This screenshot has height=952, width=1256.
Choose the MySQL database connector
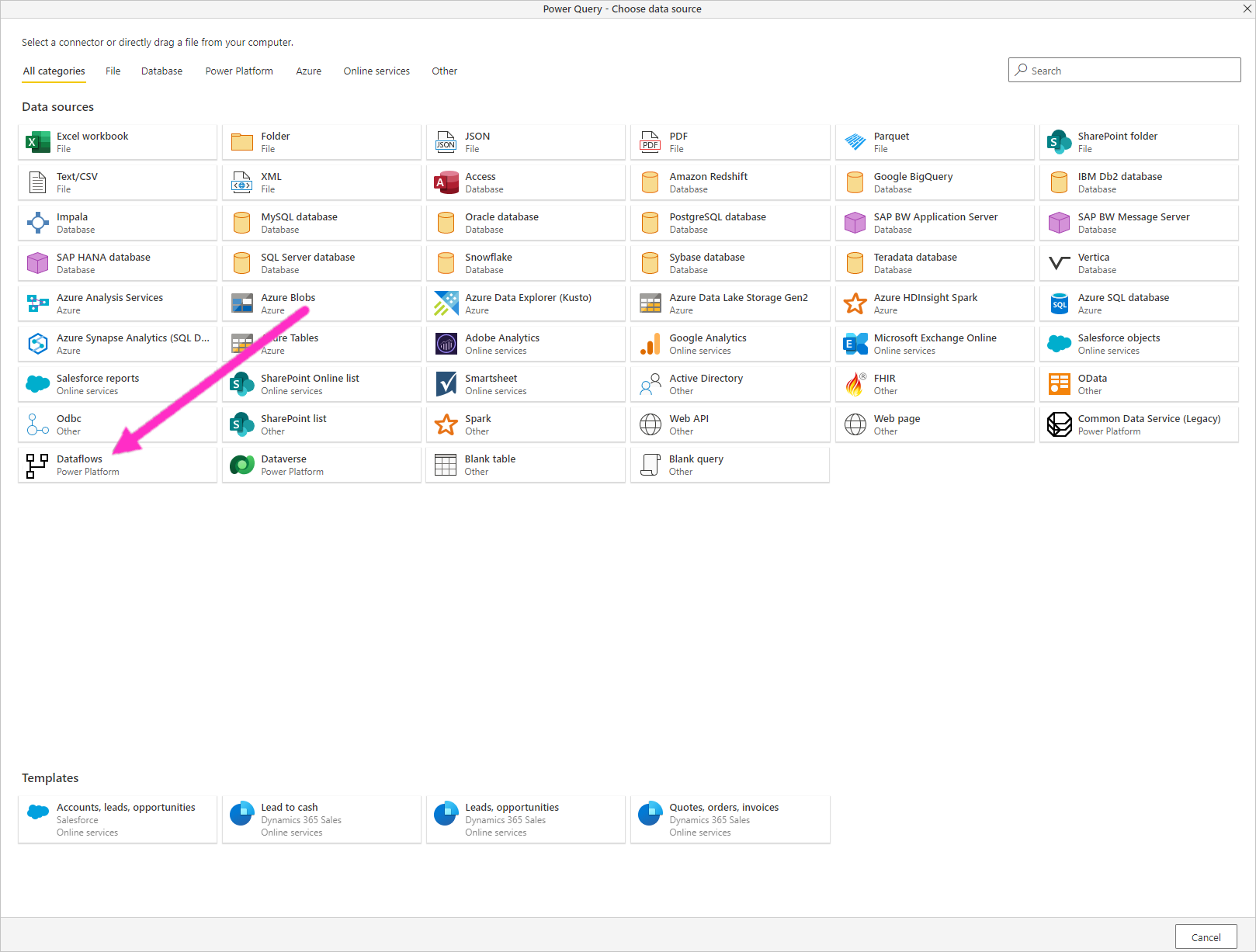click(321, 223)
